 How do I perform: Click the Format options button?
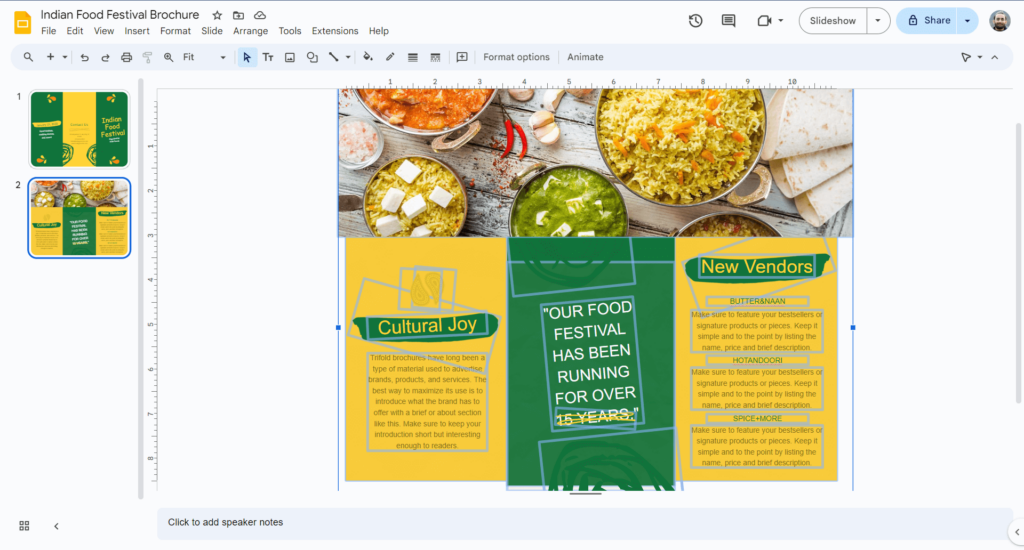516,57
